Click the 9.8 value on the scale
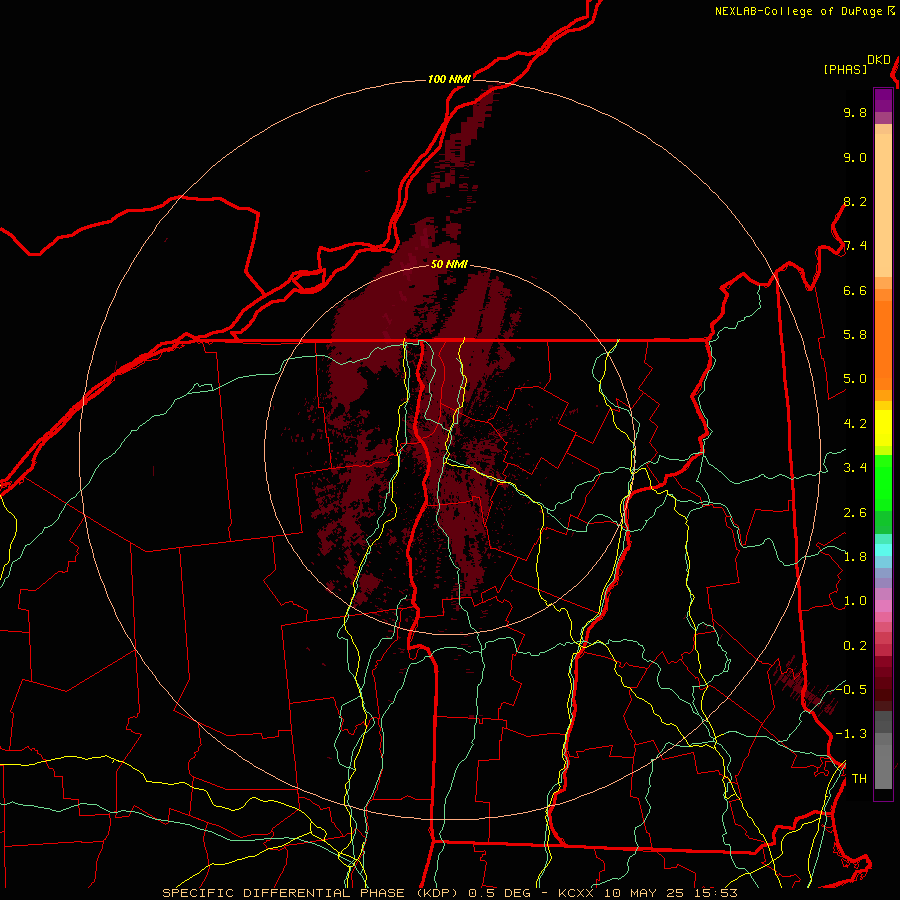 pyautogui.click(x=855, y=112)
